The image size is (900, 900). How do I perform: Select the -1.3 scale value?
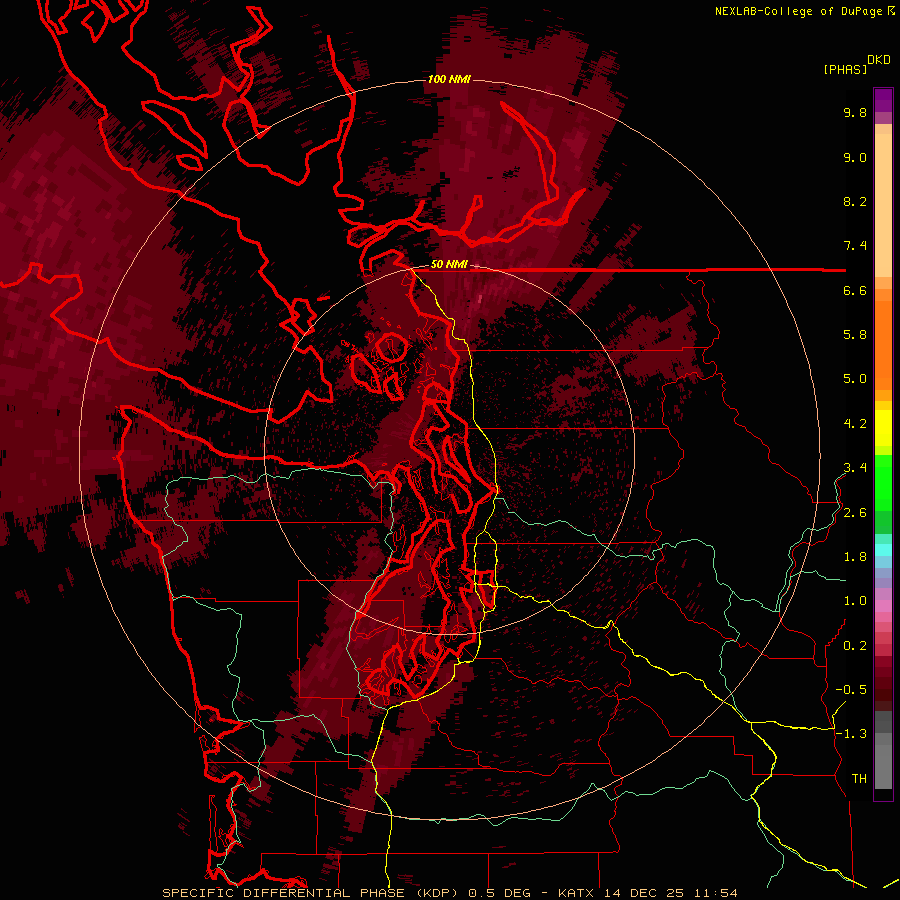[x=851, y=734]
